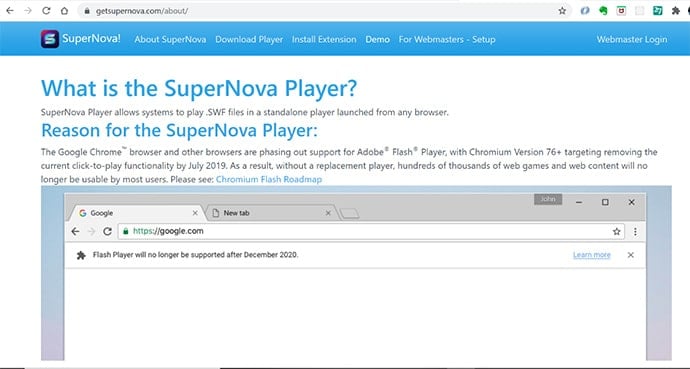690x369 pixels.
Task: Click the pictured https://google.com address field
Action: point(371,231)
